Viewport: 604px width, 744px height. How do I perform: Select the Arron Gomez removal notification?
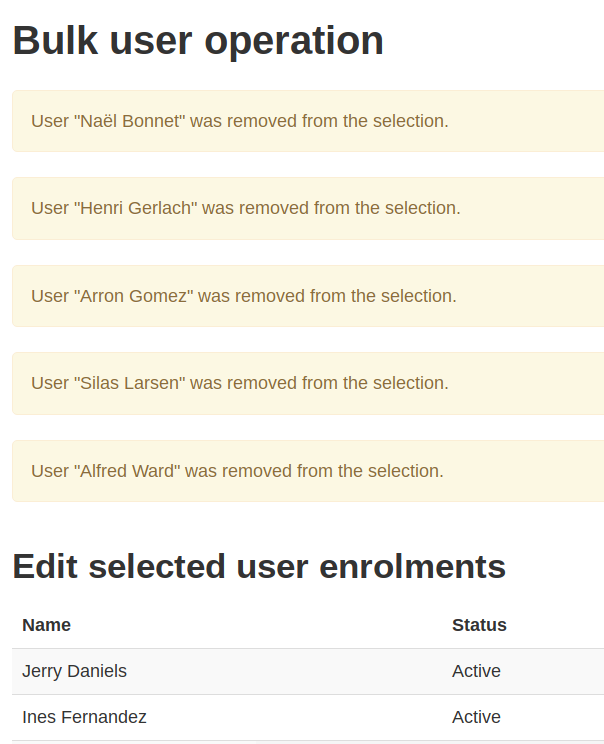click(x=308, y=296)
